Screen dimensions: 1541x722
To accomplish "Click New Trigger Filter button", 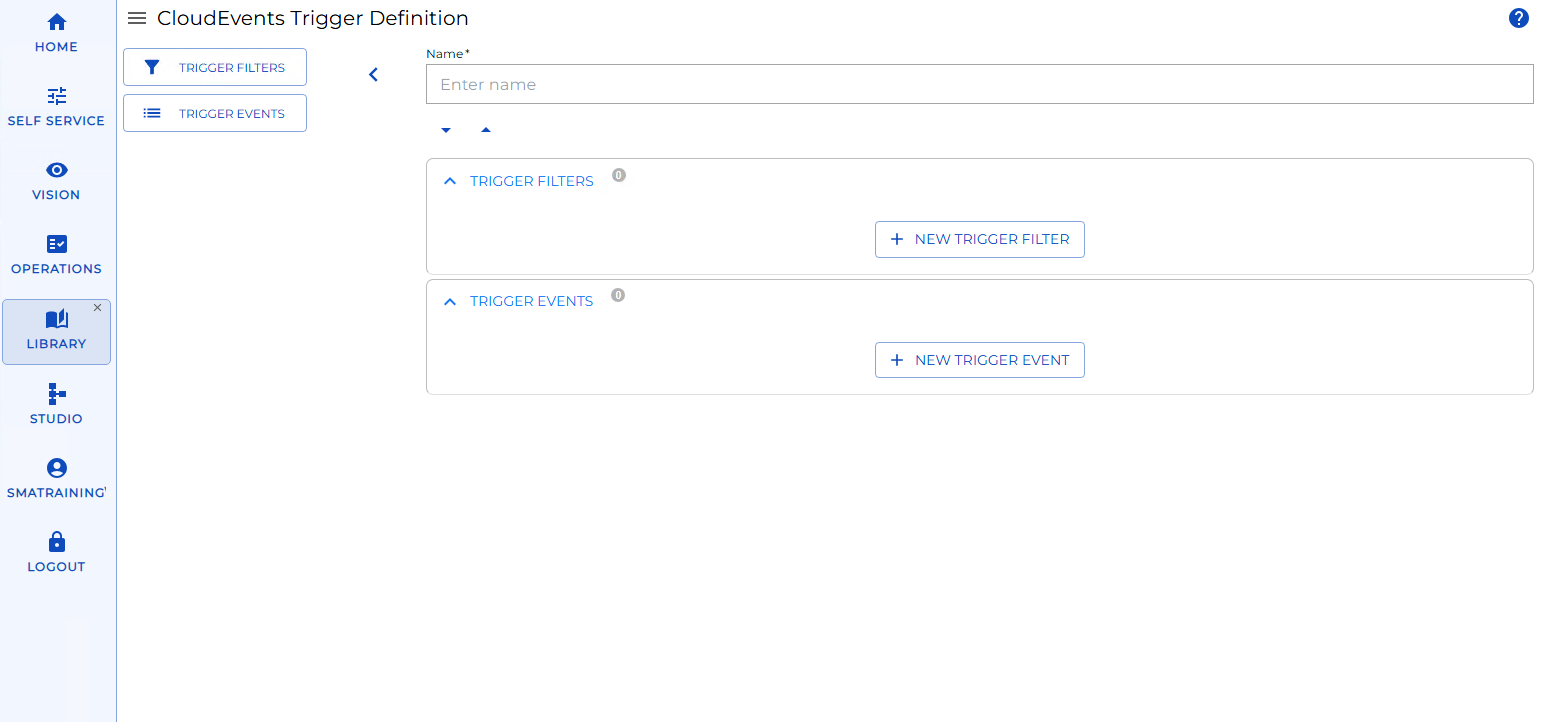I will click(x=979, y=239).
